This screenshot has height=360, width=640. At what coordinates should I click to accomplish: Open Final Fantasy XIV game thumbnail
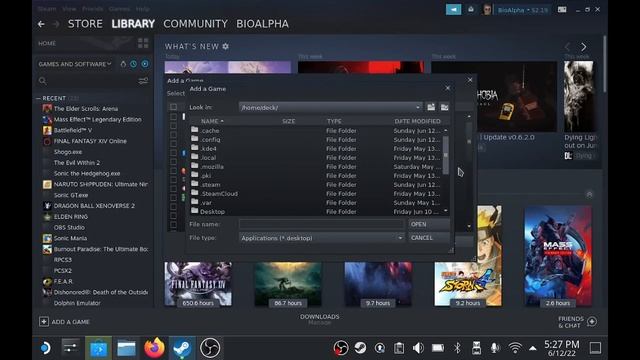(x=198, y=284)
